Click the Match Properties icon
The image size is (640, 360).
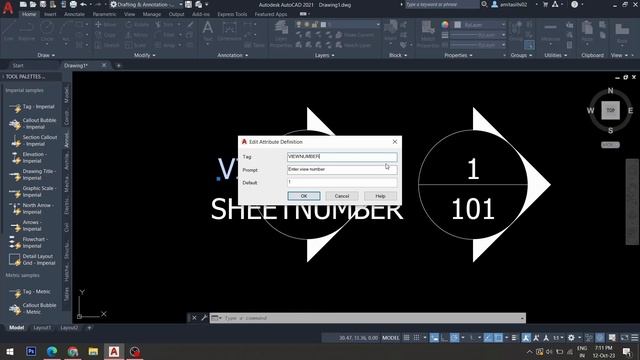tap(428, 33)
